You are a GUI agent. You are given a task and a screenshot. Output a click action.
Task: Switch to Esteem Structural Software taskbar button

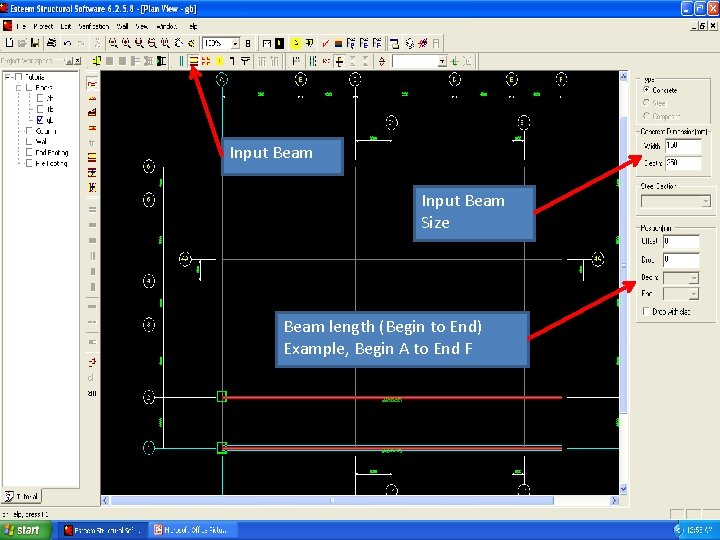pyautogui.click(x=102, y=530)
